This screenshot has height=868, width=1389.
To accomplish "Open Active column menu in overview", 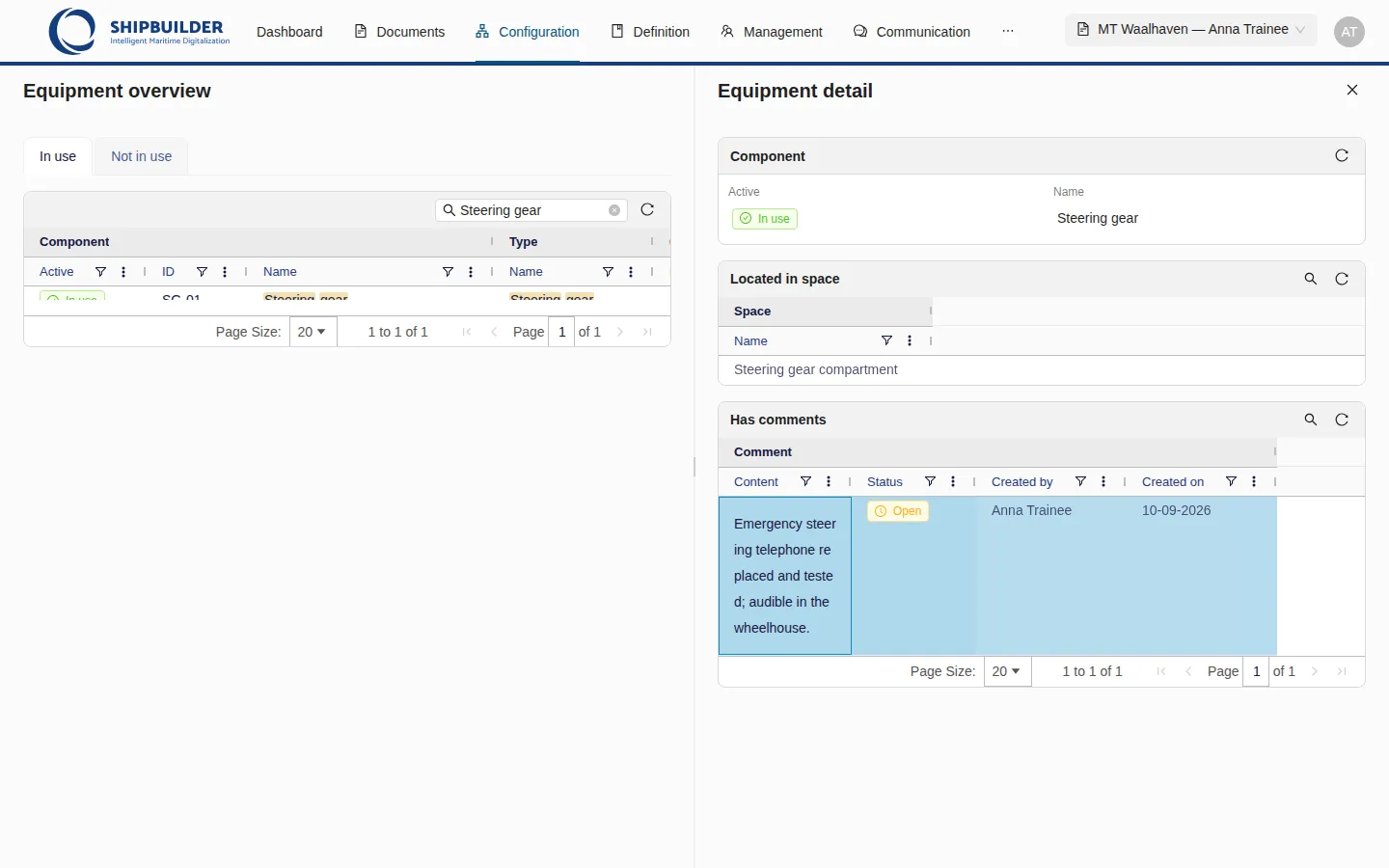I will point(123,272).
